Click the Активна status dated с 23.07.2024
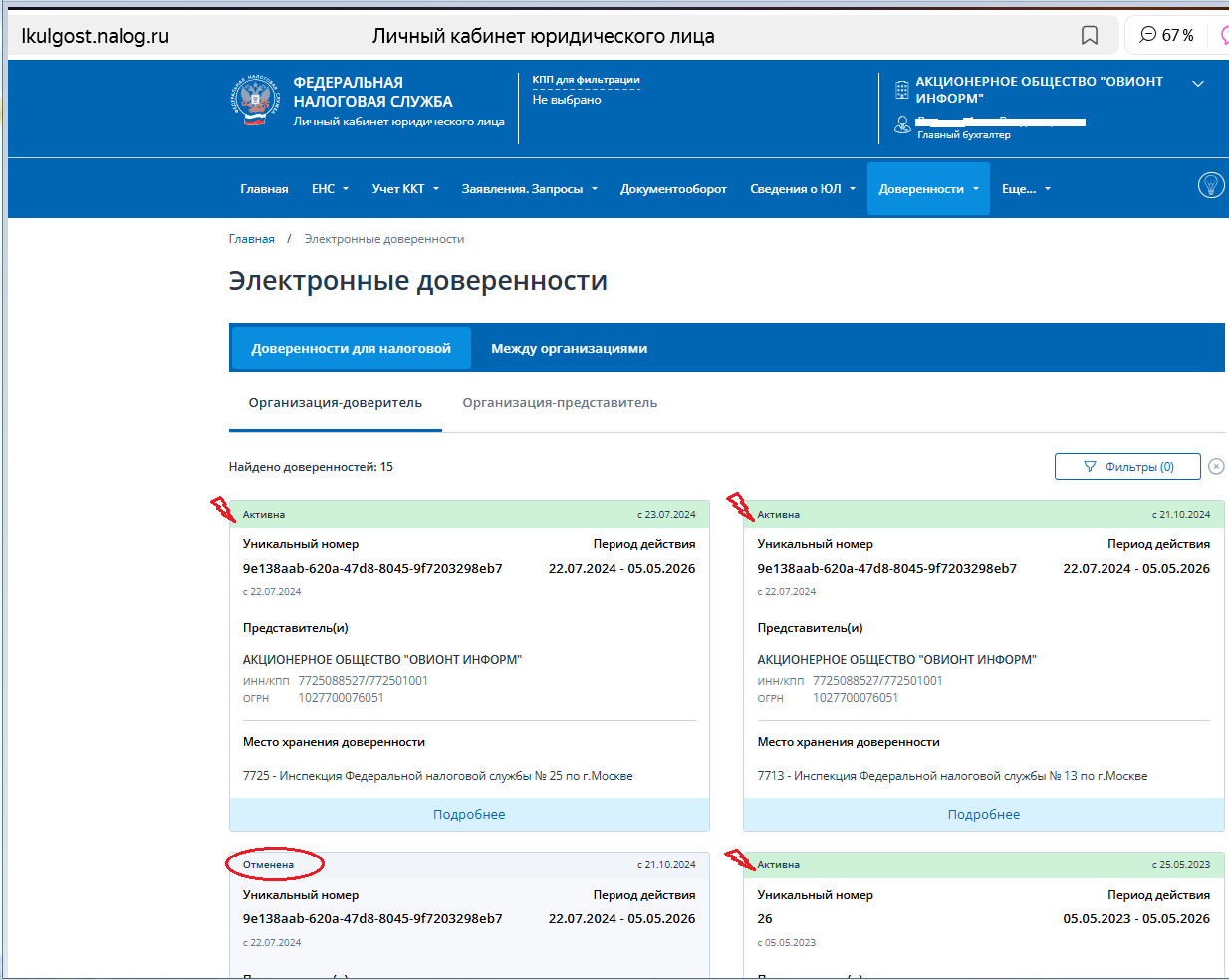 (264, 515)
